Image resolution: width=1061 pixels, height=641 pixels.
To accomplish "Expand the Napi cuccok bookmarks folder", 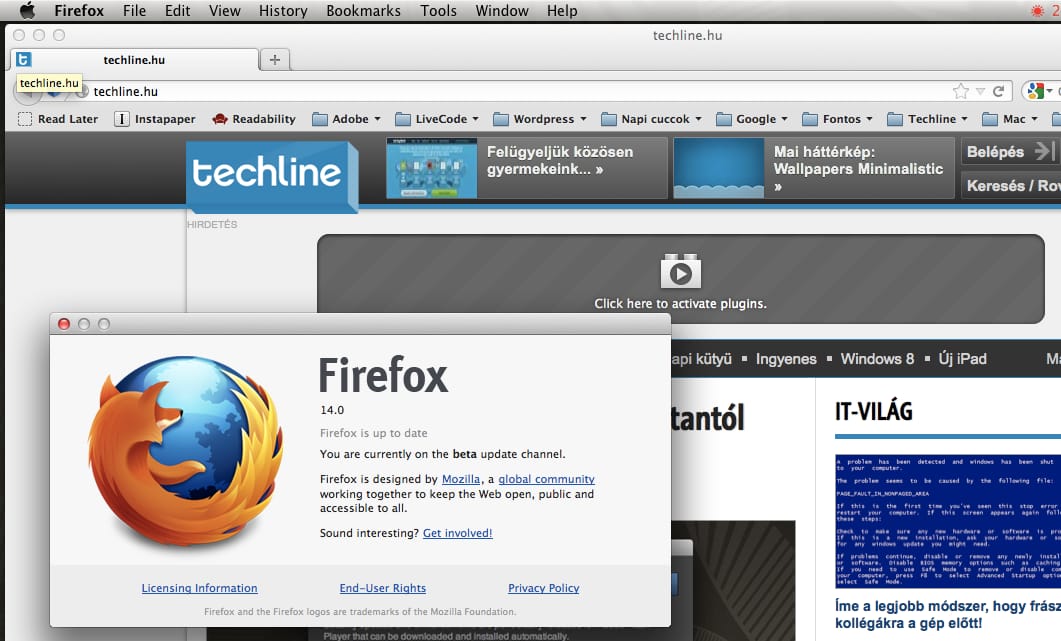I will 652,119.
